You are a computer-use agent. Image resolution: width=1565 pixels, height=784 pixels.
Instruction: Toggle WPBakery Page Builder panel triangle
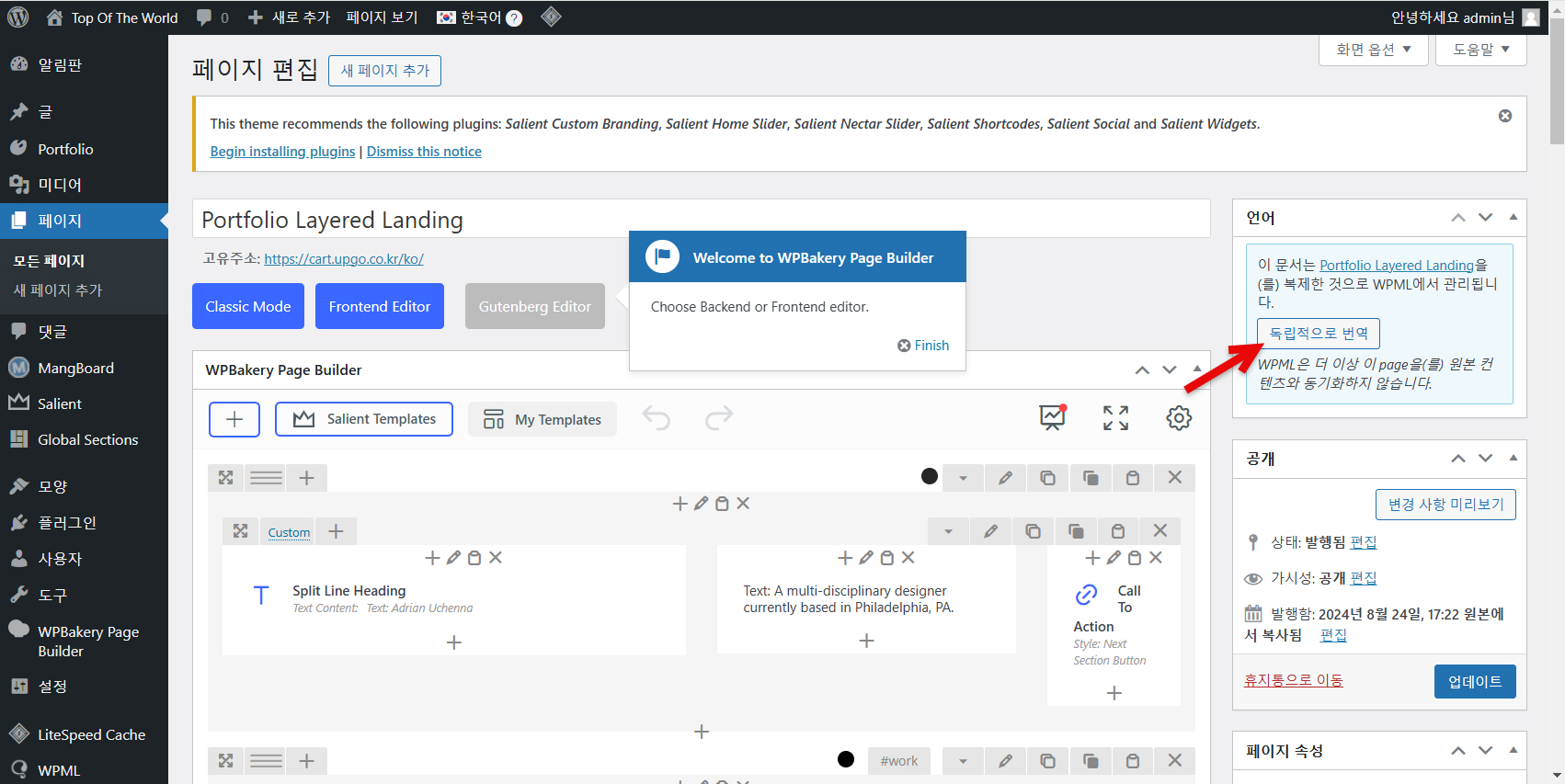pos(1197,369)
